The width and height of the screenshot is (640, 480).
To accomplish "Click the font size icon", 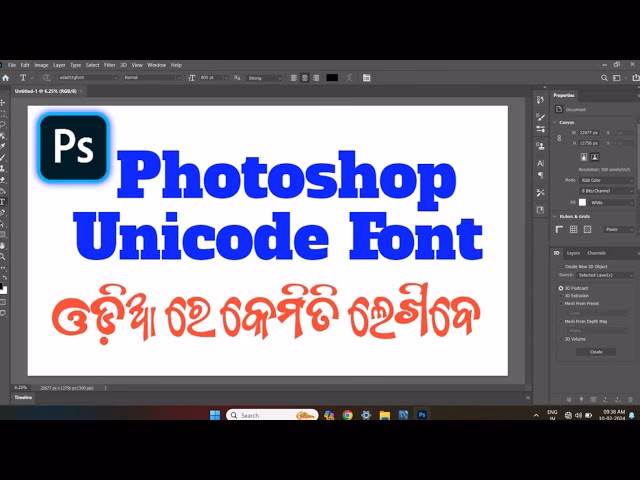I will click(191, 78).
